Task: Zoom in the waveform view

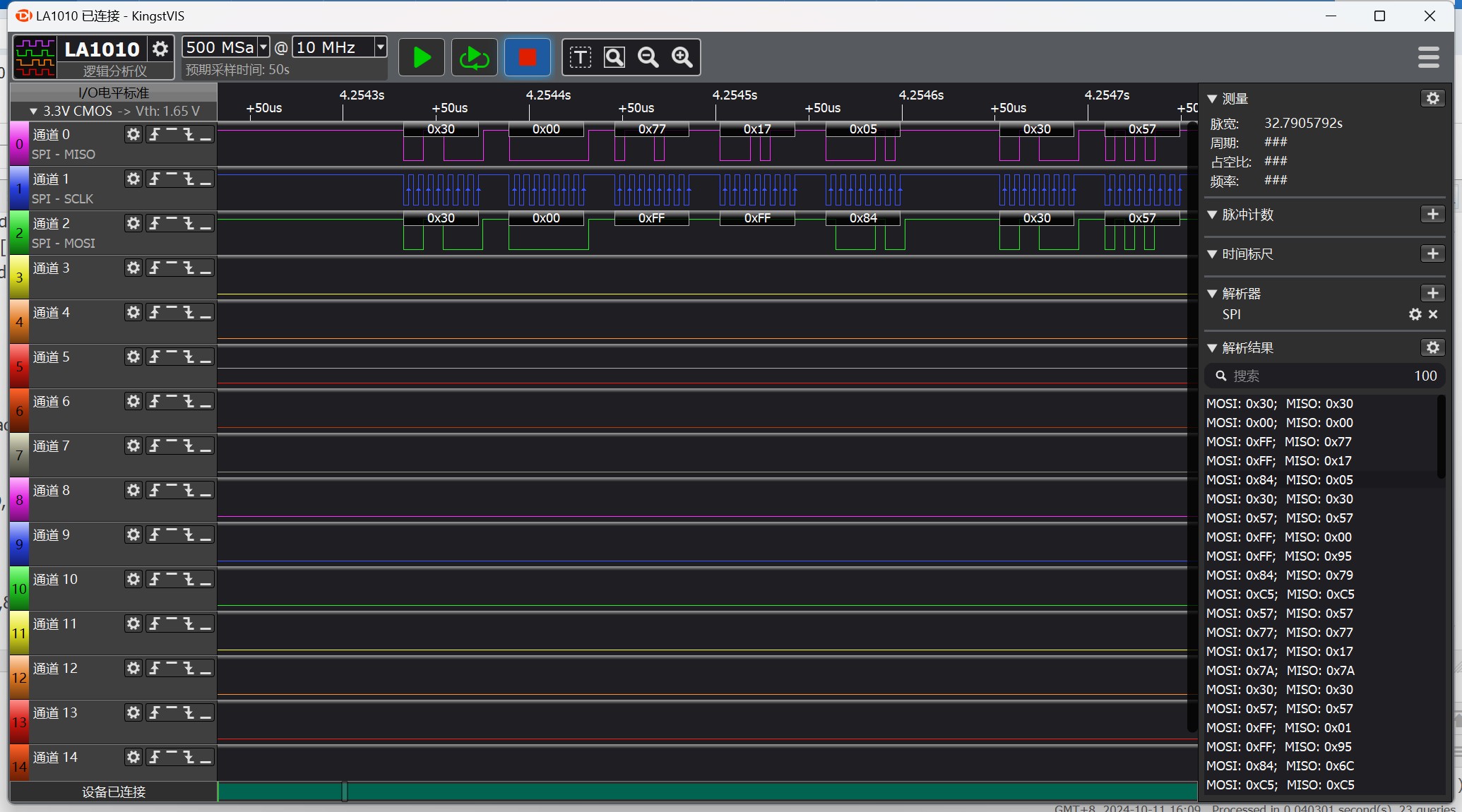Action: 682,57
